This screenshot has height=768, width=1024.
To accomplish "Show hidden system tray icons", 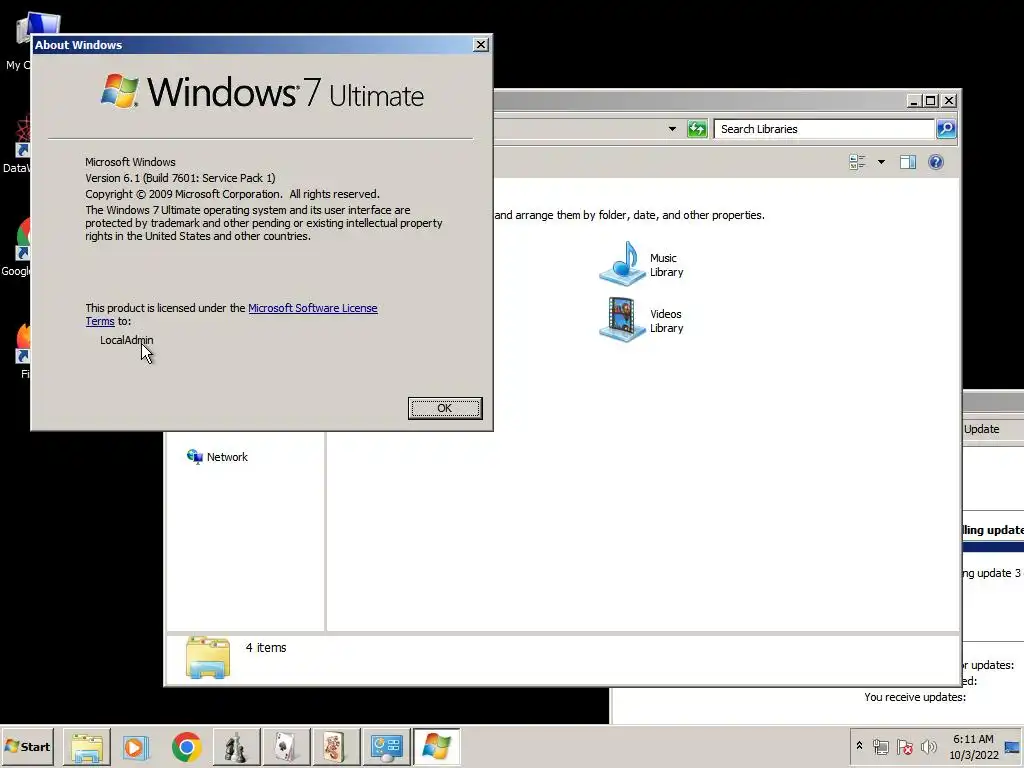I will 859,746.
